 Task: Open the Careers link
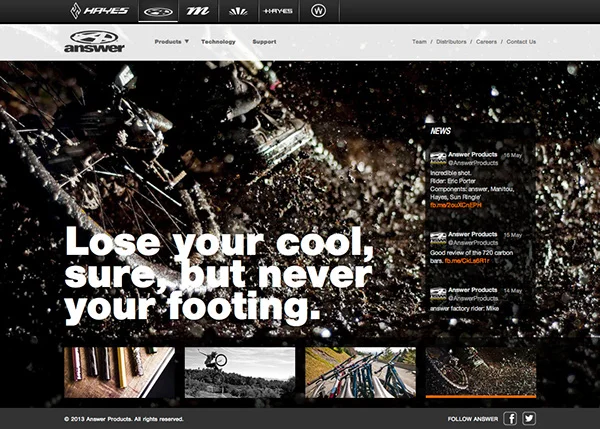486,41
